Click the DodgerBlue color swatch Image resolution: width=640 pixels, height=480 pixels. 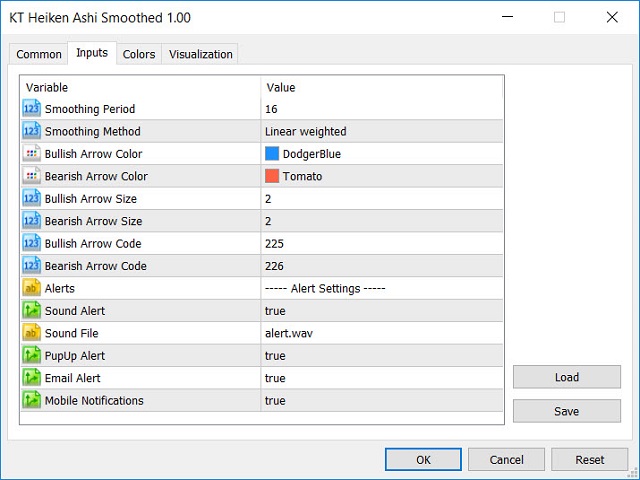[x=272, y=154]
